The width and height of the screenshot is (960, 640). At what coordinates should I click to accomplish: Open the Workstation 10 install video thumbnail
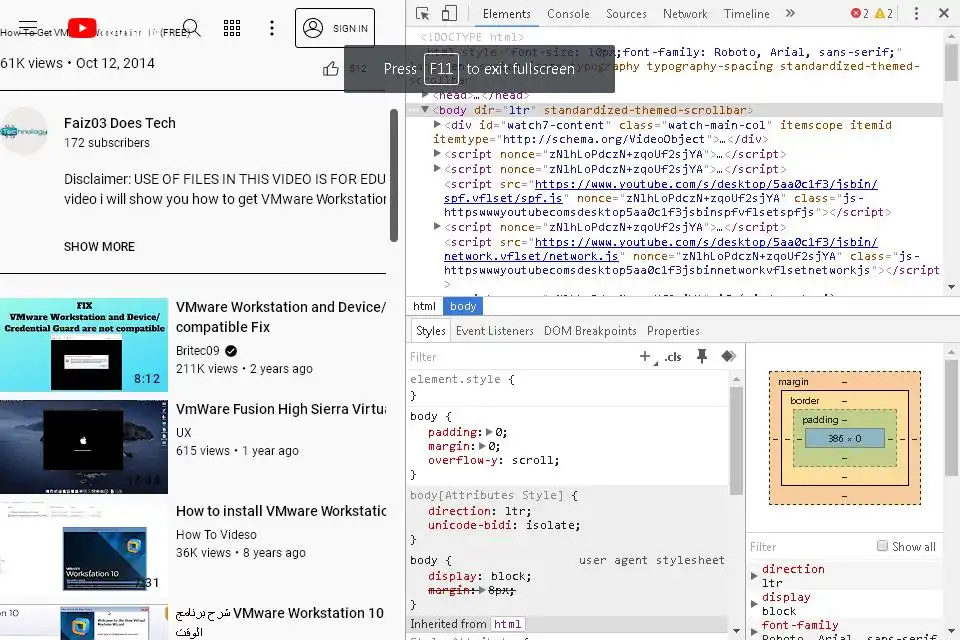[x=84, y=549]
